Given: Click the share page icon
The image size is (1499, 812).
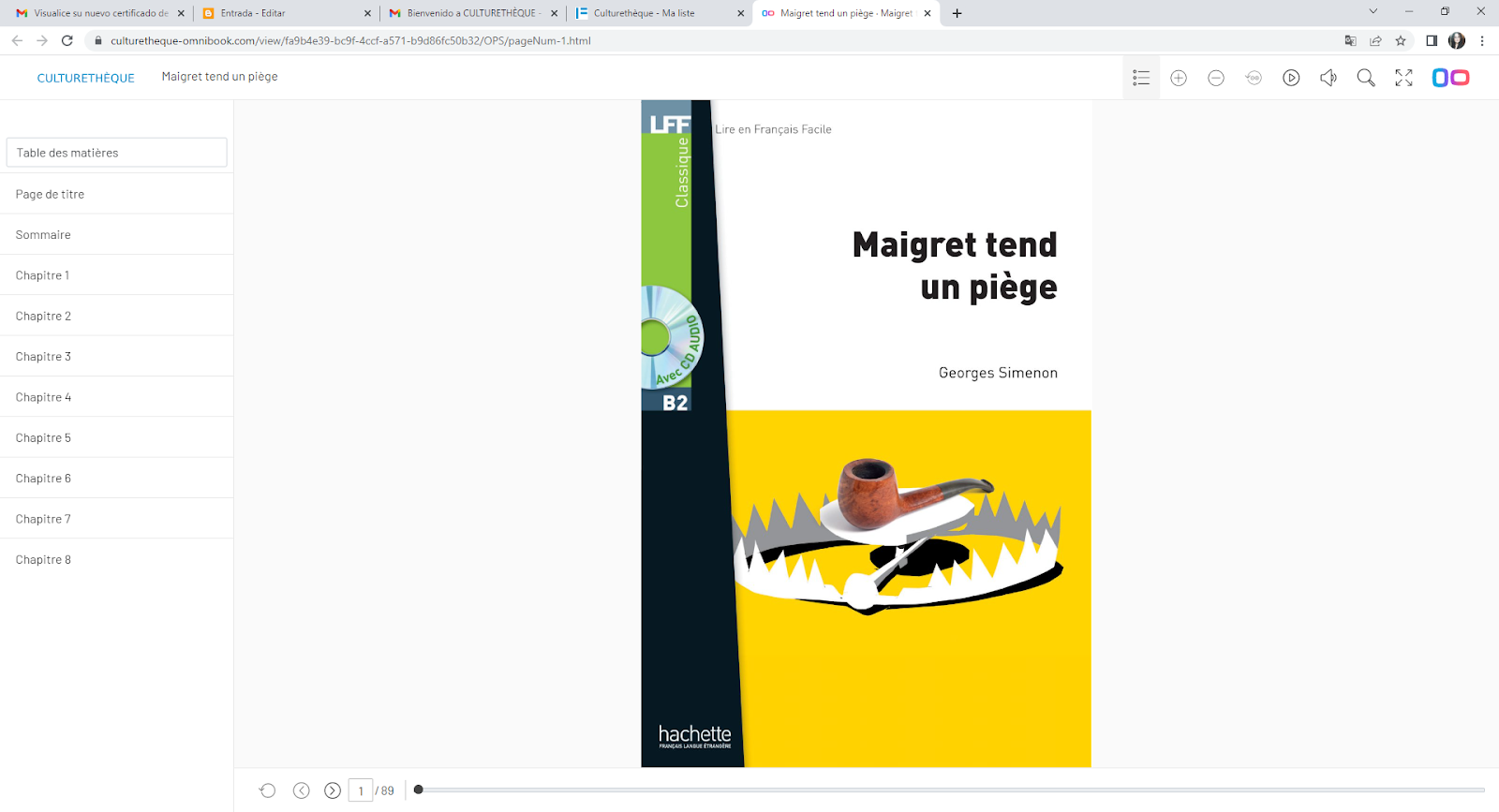Looking at the screenshot, I should 1375,40.
